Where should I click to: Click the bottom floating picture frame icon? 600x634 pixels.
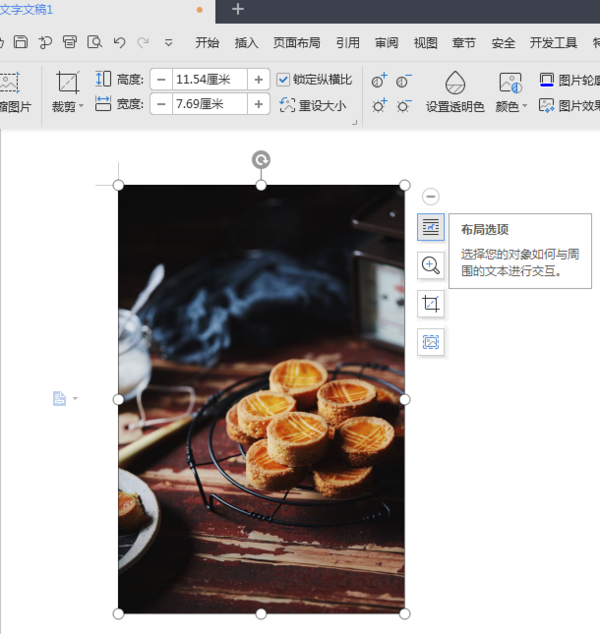(x=431, y=342)
